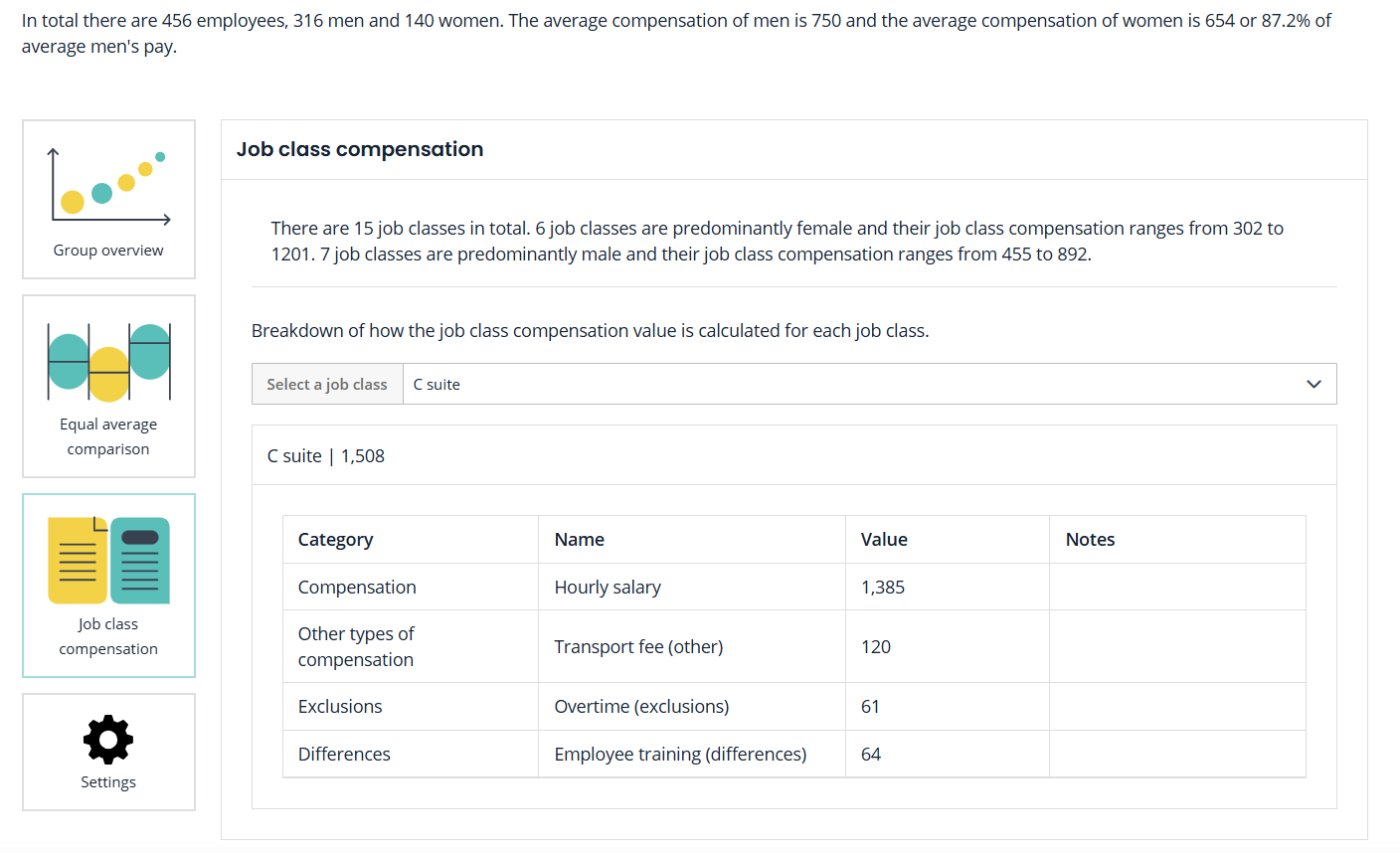
Task: Select the Hourly salary row name
Action: coord(608,588)
